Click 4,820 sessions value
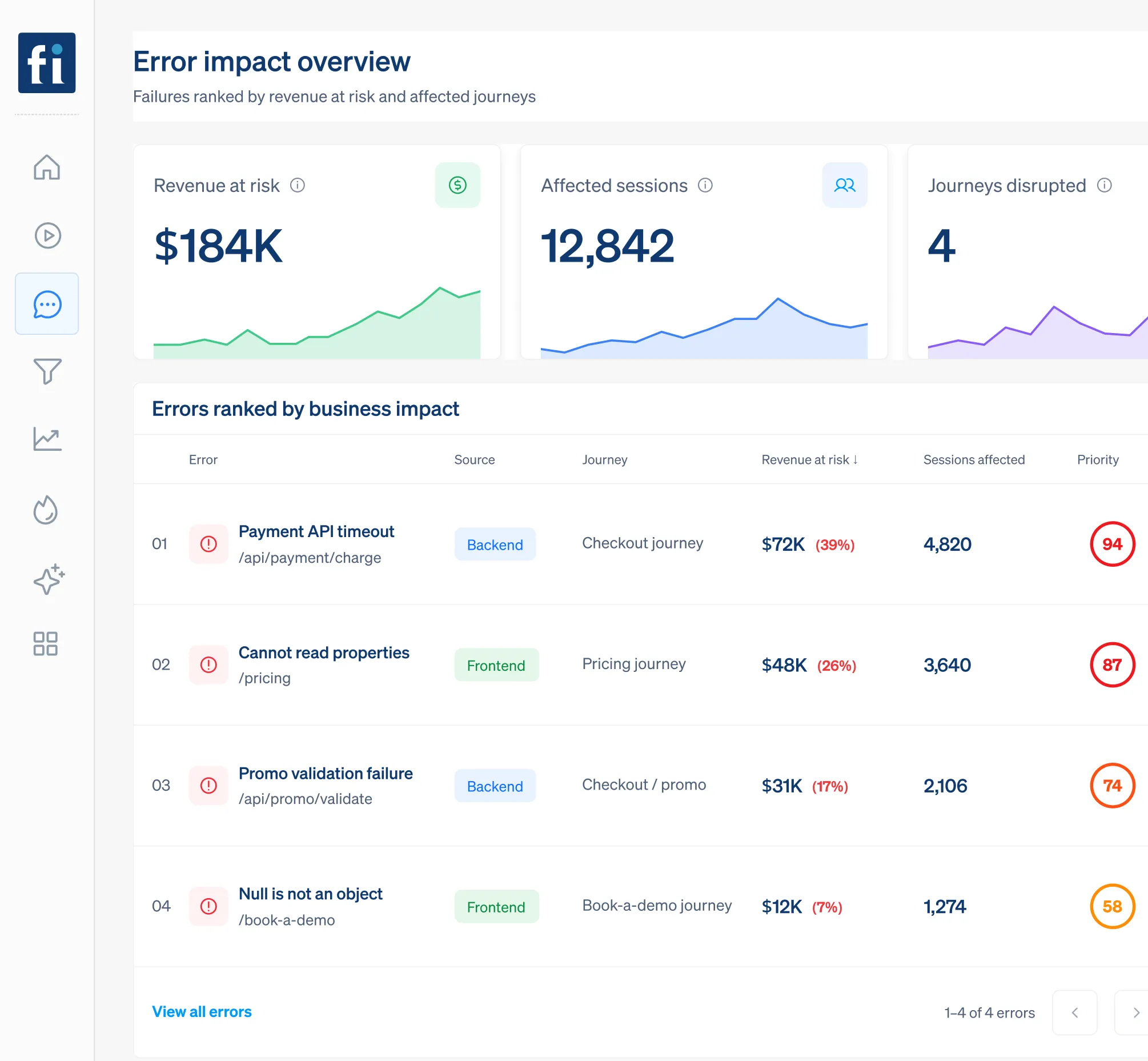1148x1061 pixels. [x=947, y=544]
